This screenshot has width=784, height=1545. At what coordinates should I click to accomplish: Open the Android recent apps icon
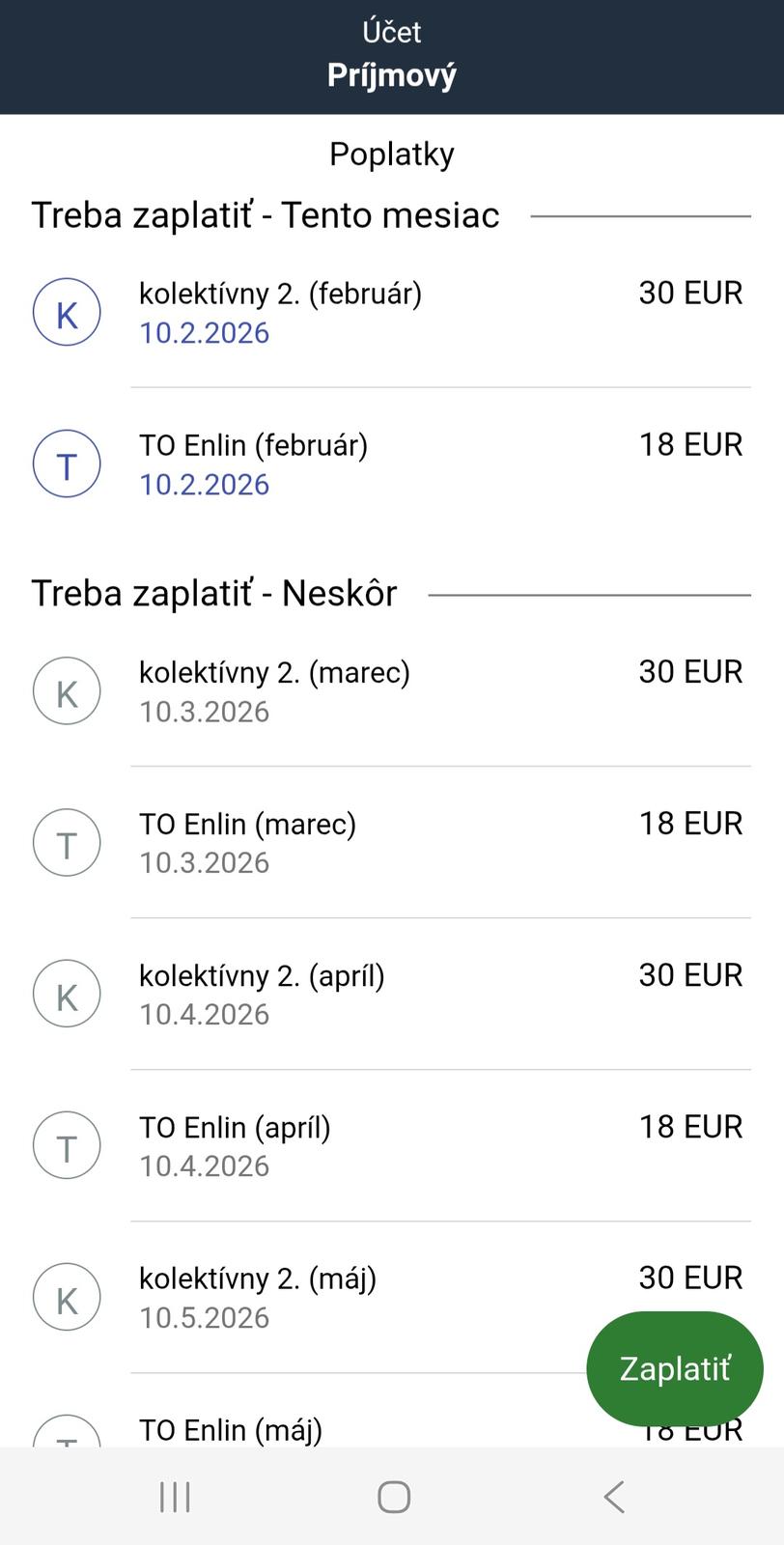[x=175, y=1497]
